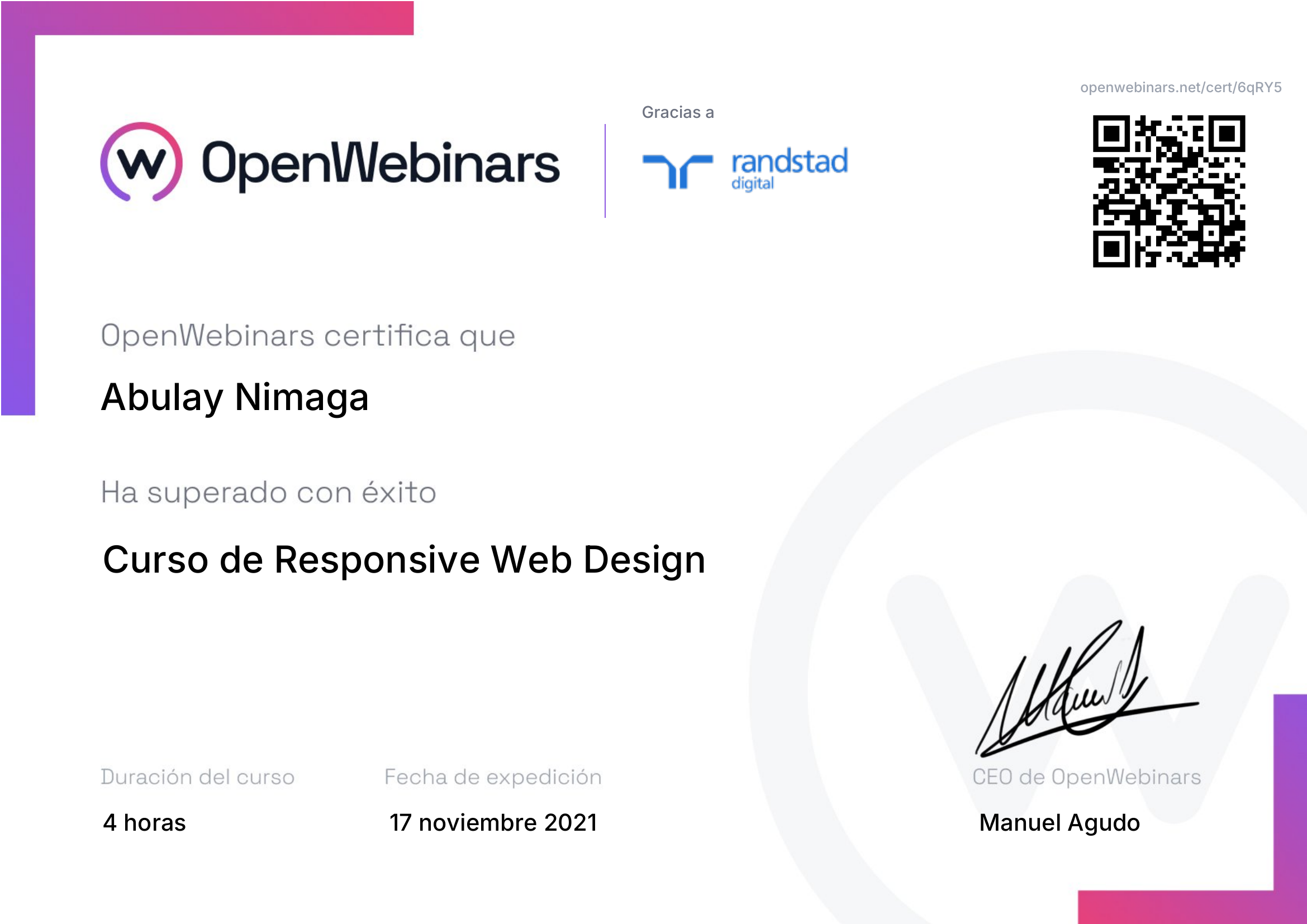Click the CEO handwritten signature
Screen dimensions: 1307x924
click(1086, 689)
